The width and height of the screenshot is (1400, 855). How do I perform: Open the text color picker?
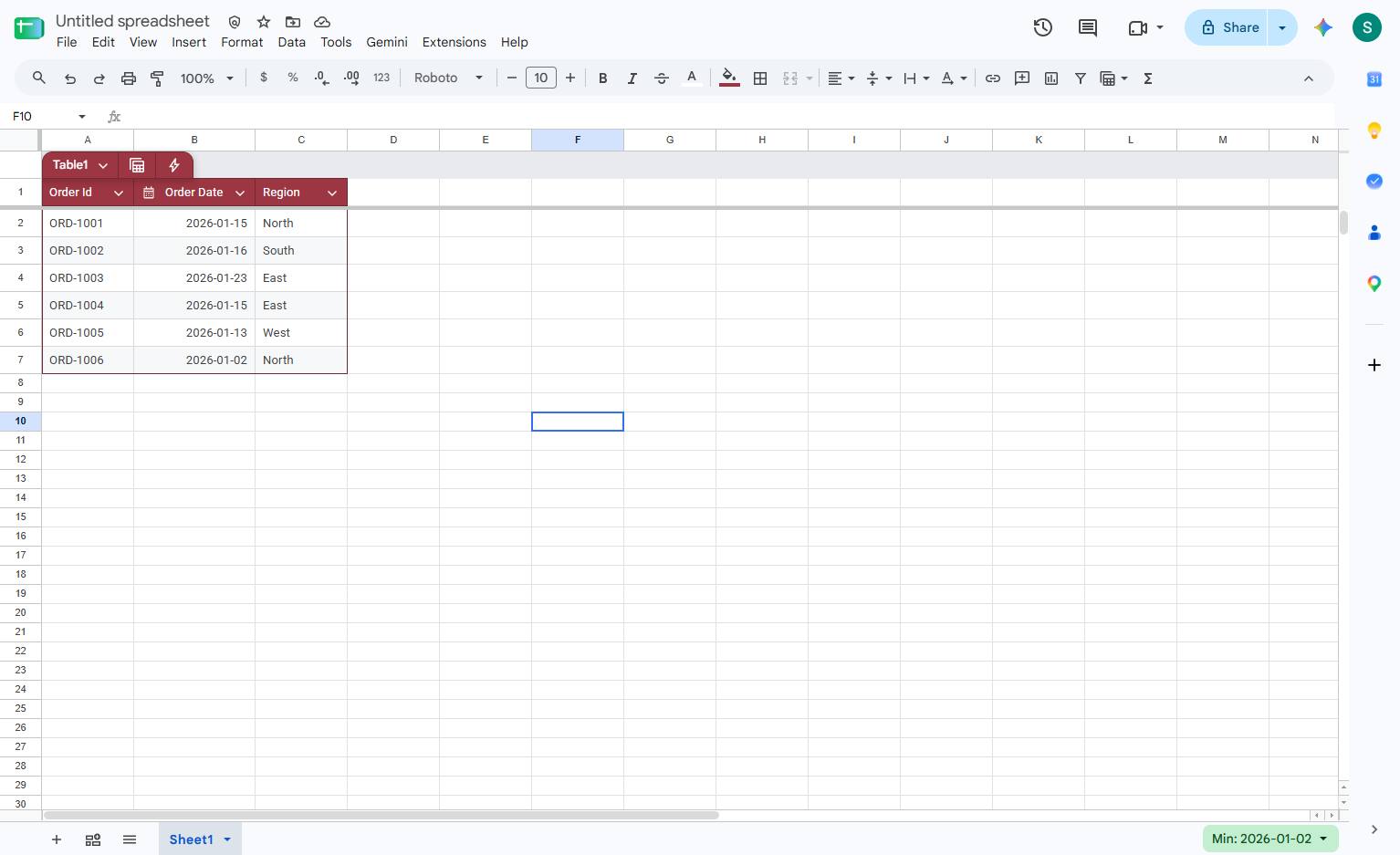click(x=692, y=78)
